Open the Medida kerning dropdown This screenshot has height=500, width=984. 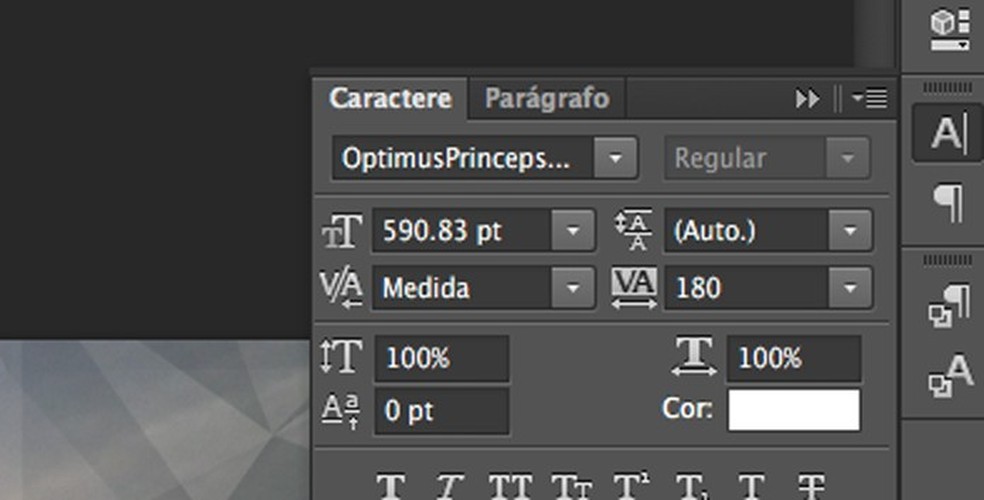coord(573,288)
